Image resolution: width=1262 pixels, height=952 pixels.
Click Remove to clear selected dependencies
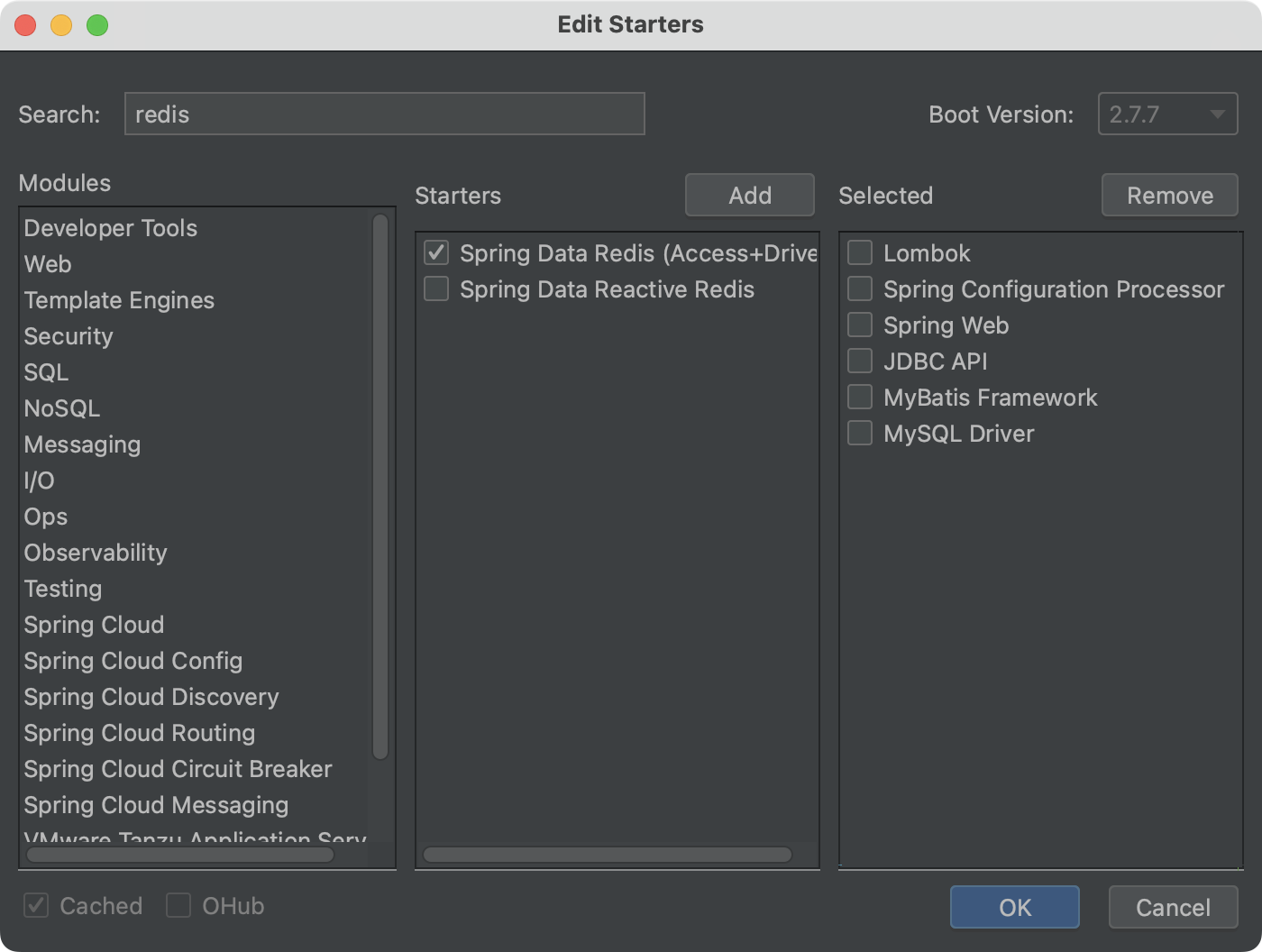[1169, 195]
